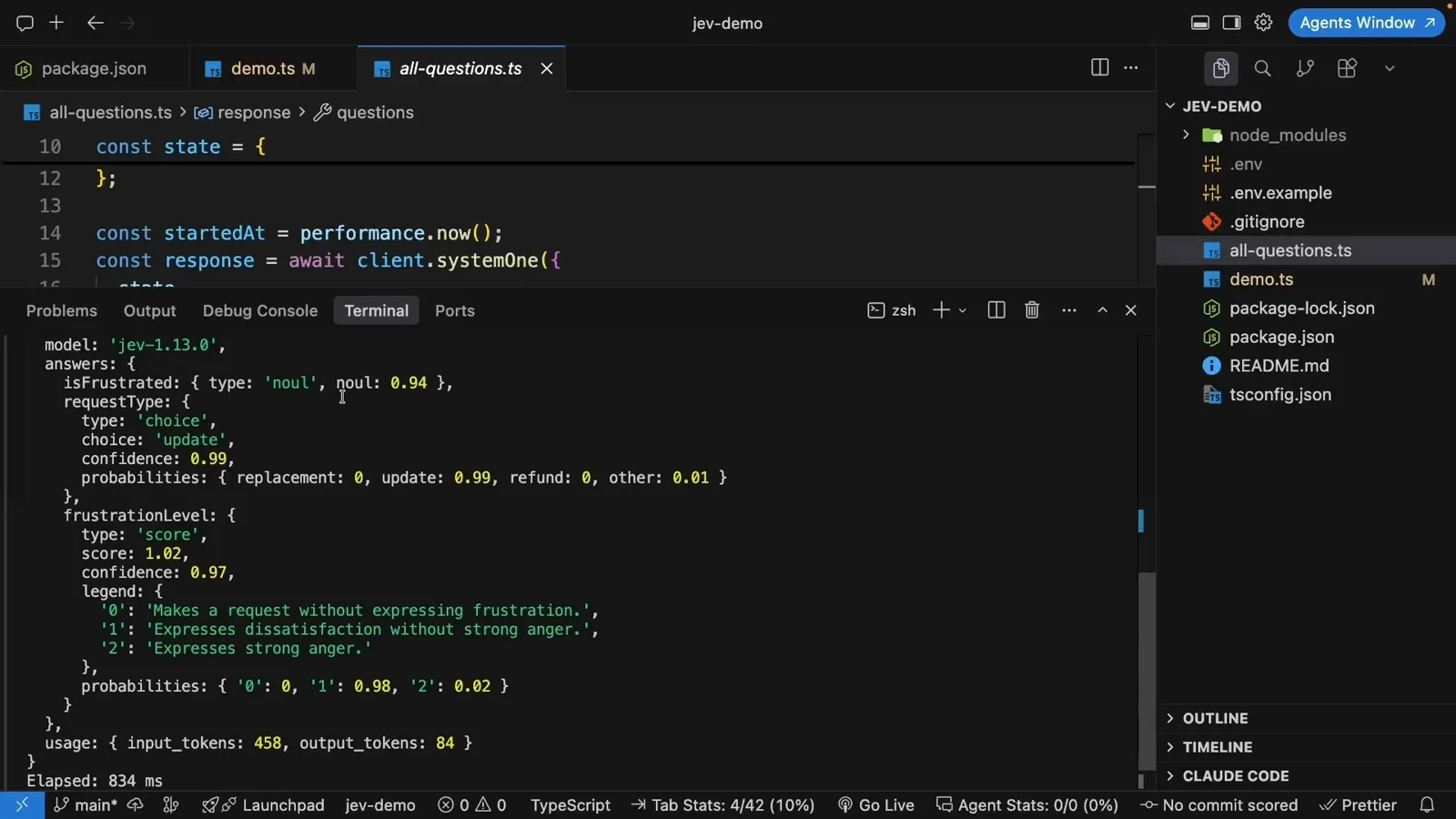Close the all-questions.ts tab

[x=547, y=68]
